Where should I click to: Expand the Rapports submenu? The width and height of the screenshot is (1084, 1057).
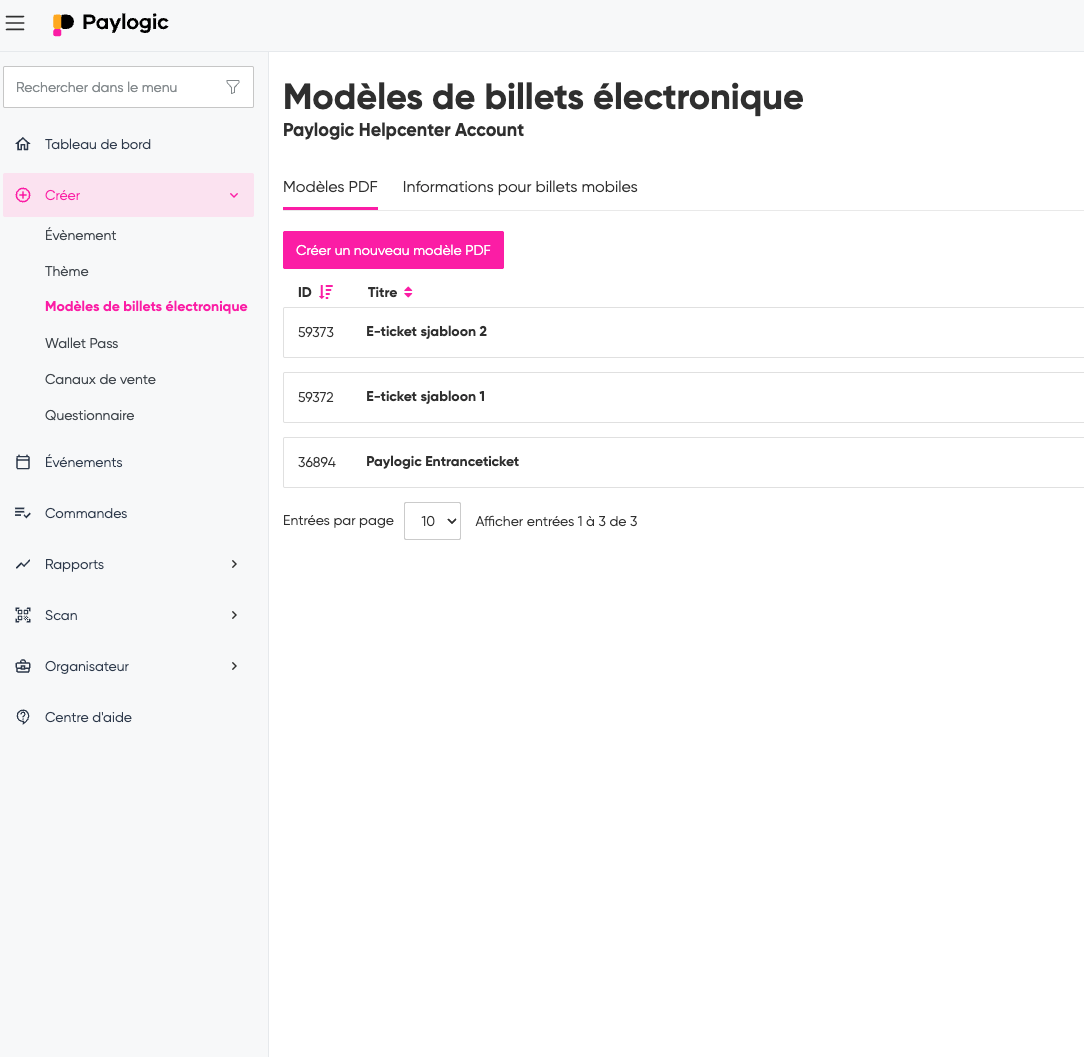coord(234,564)
